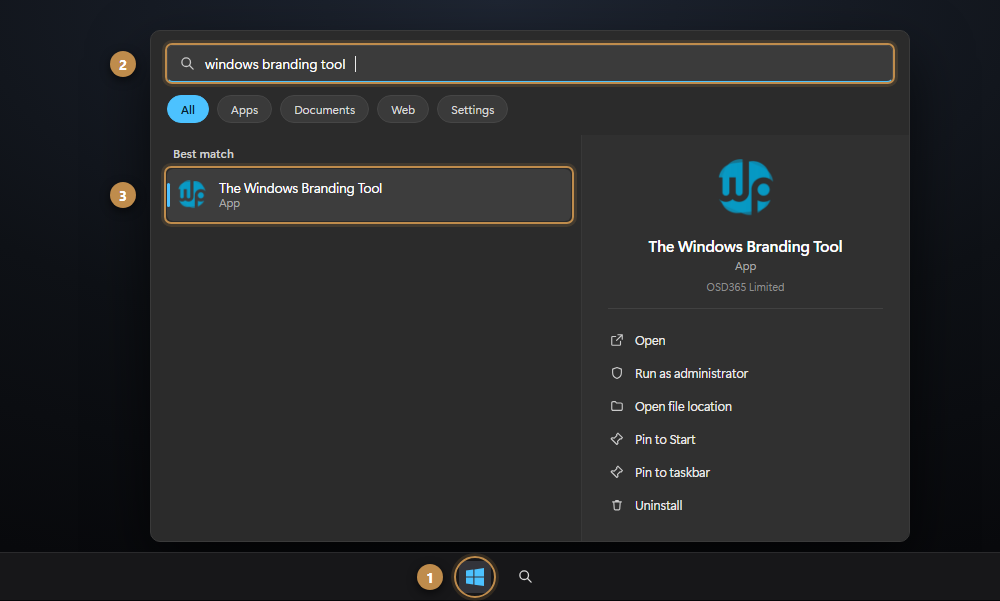This screenshot has width=1000, height=601.
Task: Click the pin icon beside Pin to Start
Action: coord(617,439)
